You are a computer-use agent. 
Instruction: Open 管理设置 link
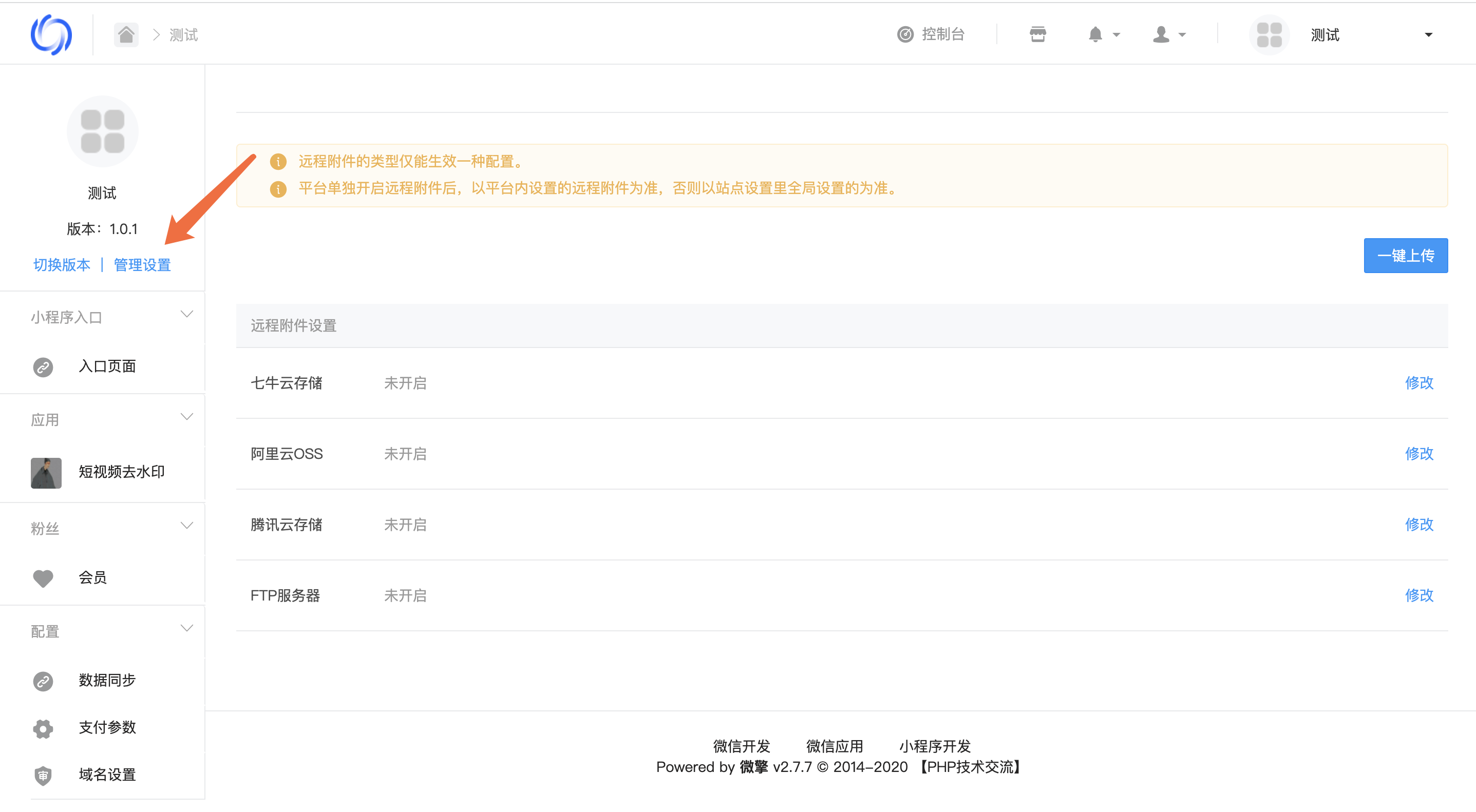coord(142,264)
